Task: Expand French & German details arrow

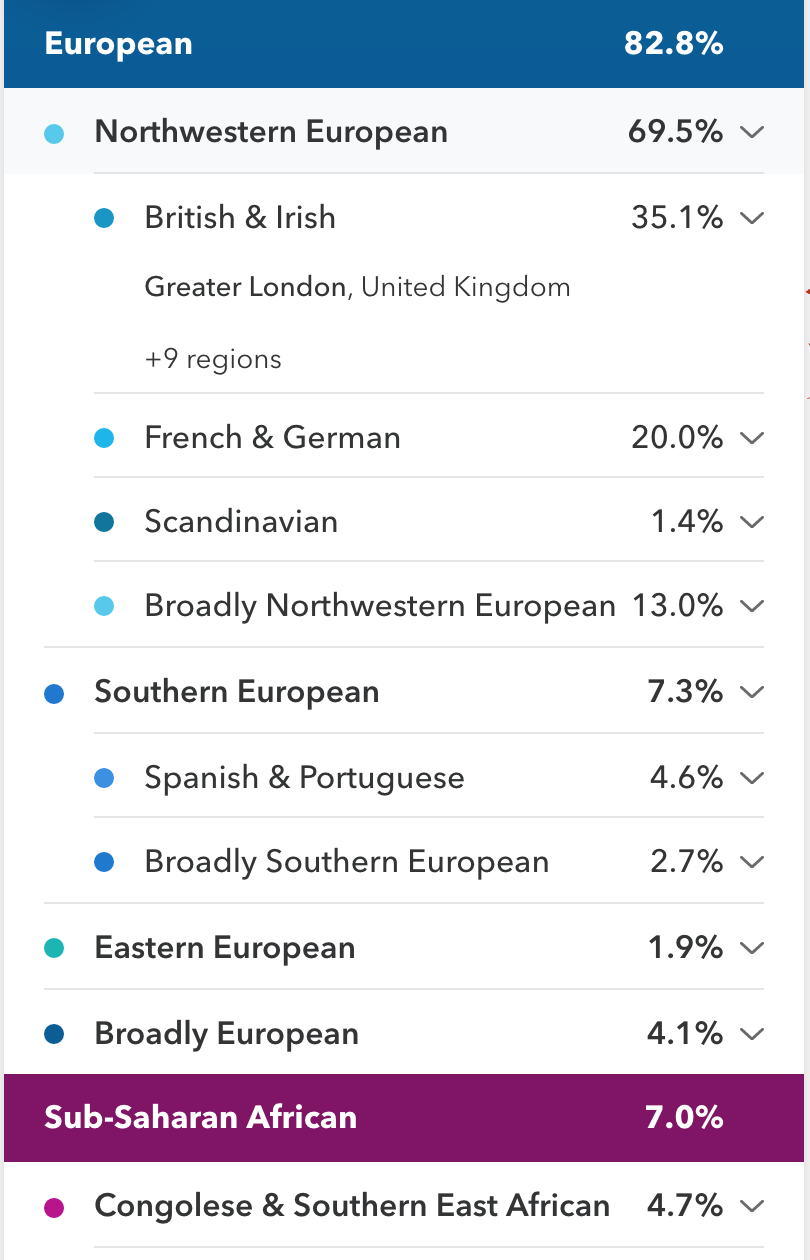Action: (753, 438)
